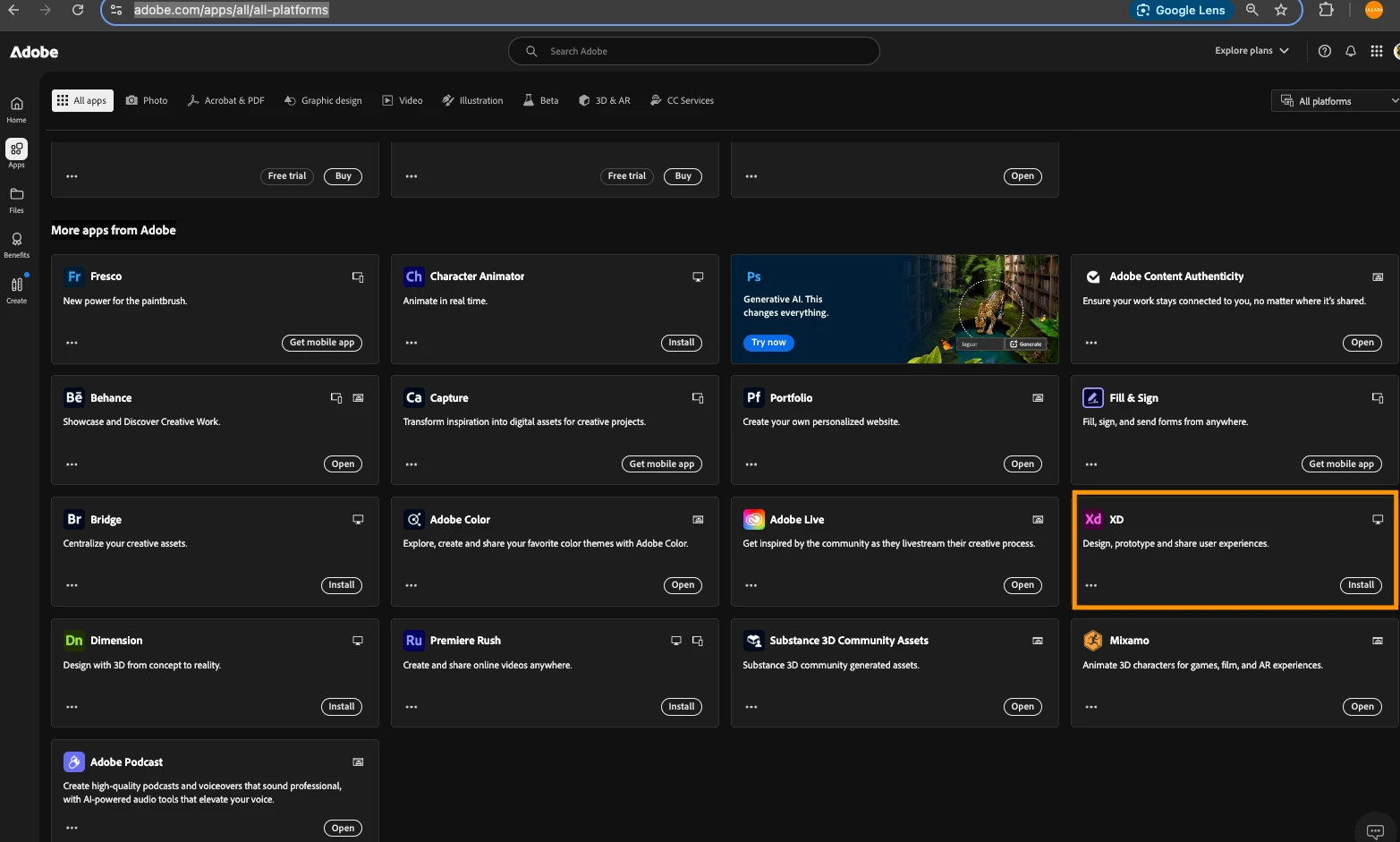Screen dimensions: 1400x842
Task: Switch to the Acrobat & PDF tab
Action: 225,101
